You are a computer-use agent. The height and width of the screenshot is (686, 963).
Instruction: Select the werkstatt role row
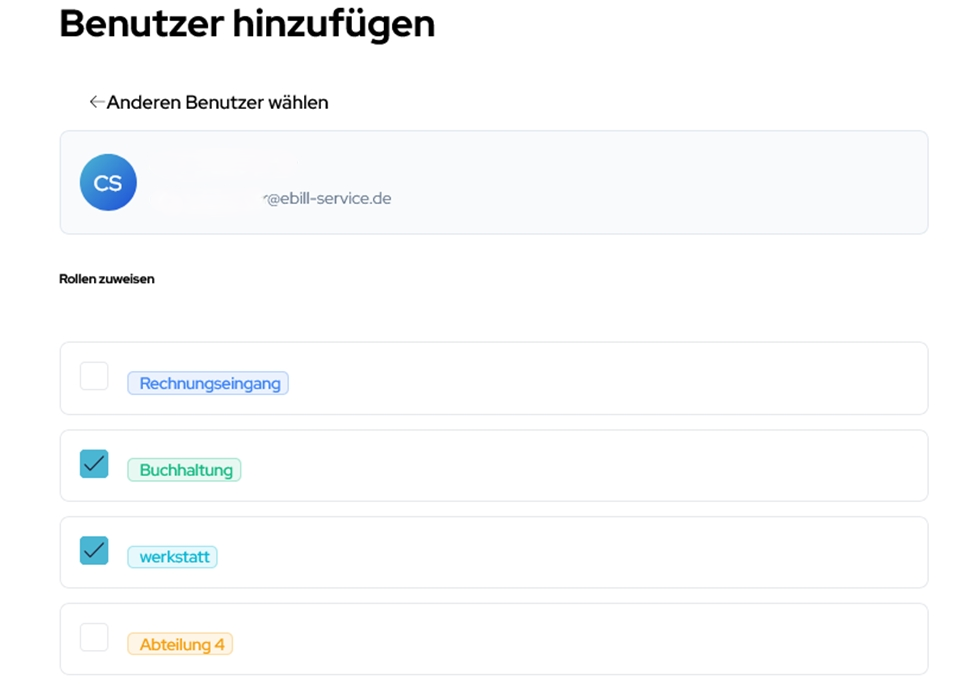click(600, 552)
